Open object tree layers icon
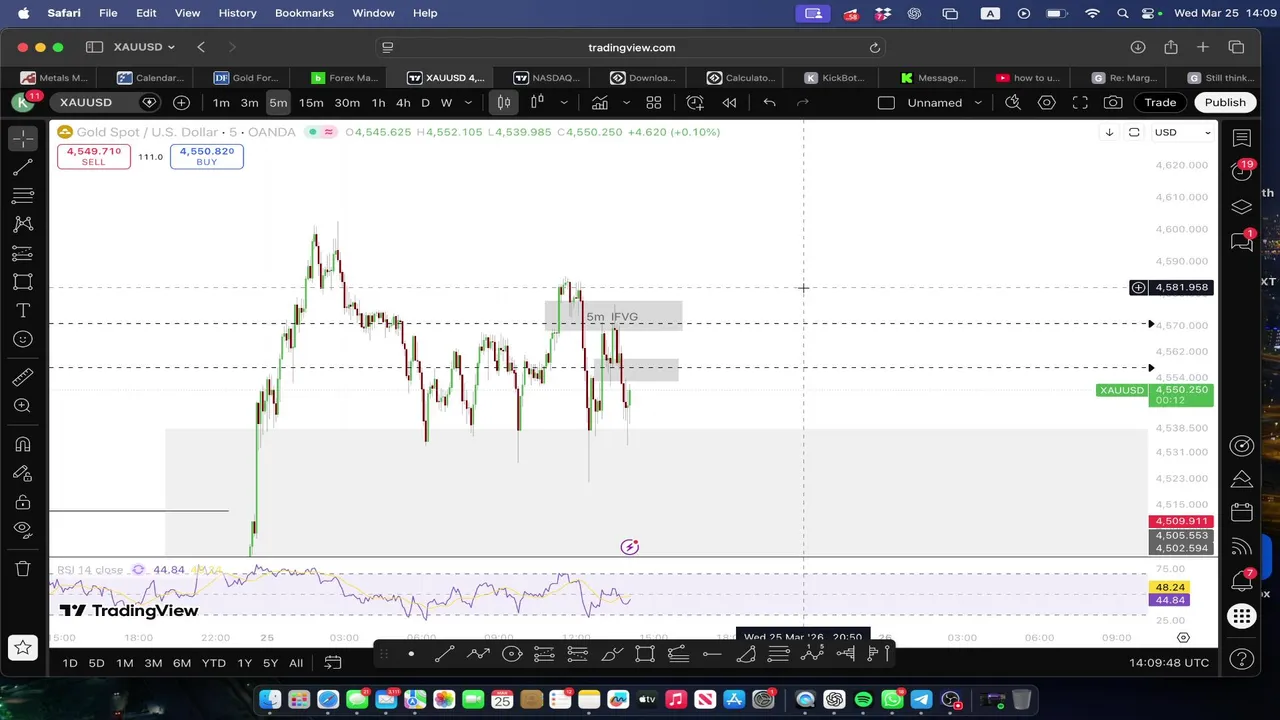1280x720 pixels. pos(1242,207)
